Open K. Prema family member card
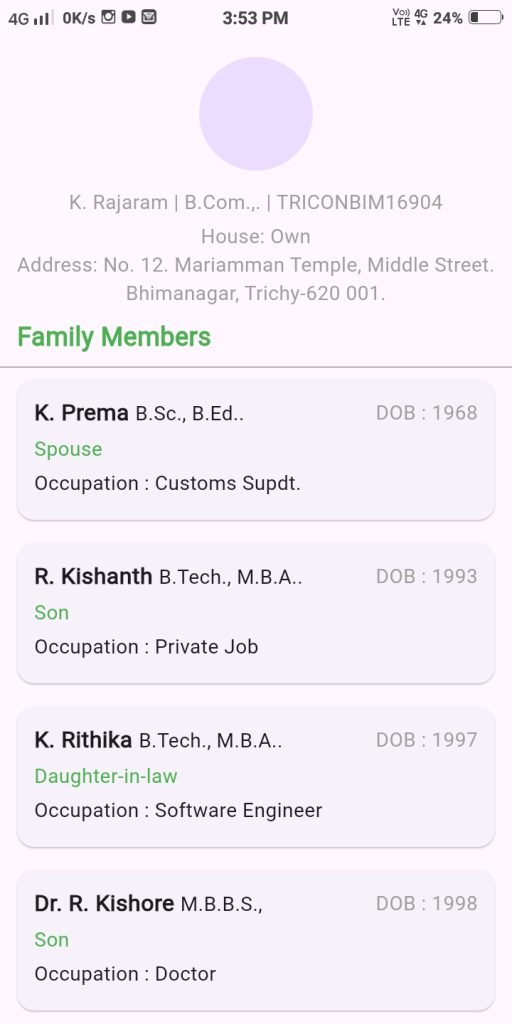The image size is (512, 1024). (x=256, y=449)
